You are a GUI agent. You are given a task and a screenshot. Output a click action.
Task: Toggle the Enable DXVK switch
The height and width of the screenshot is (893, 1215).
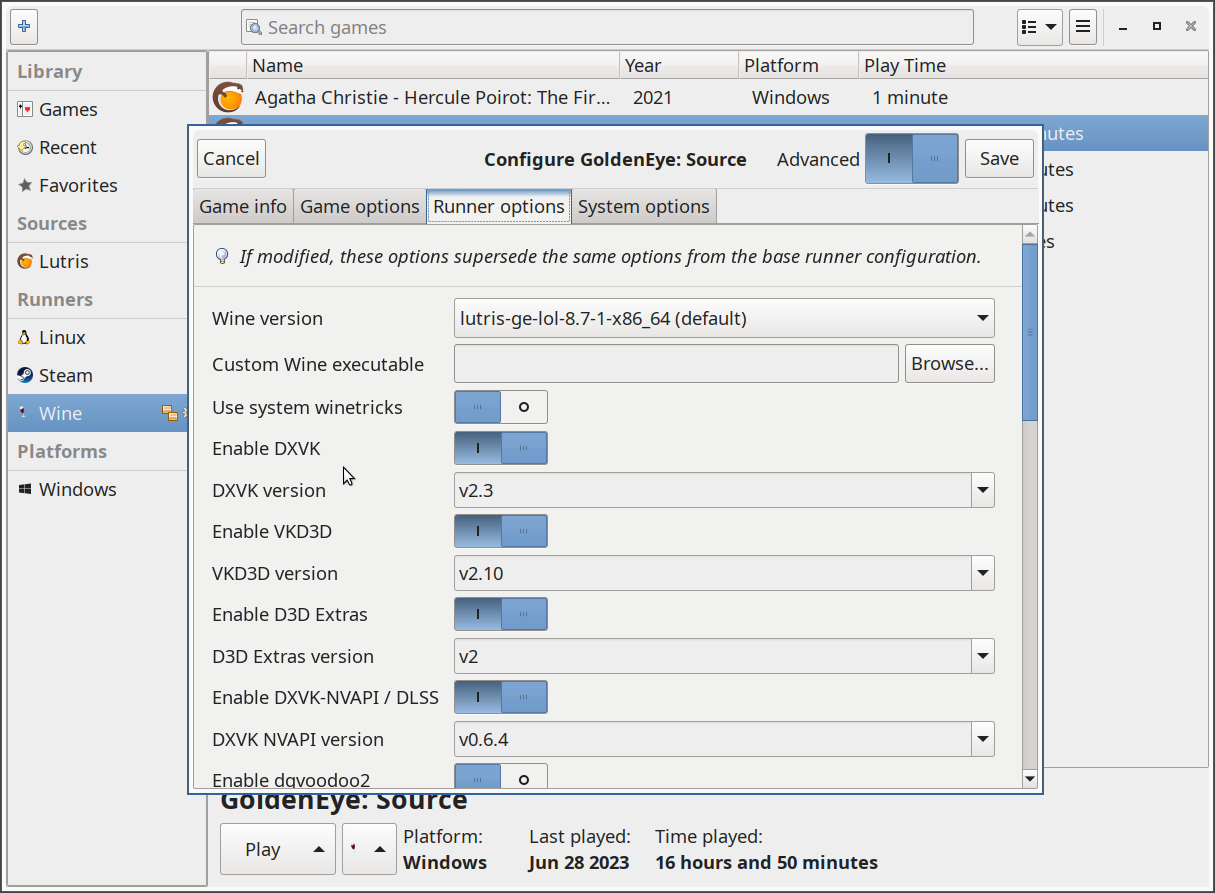501,448
